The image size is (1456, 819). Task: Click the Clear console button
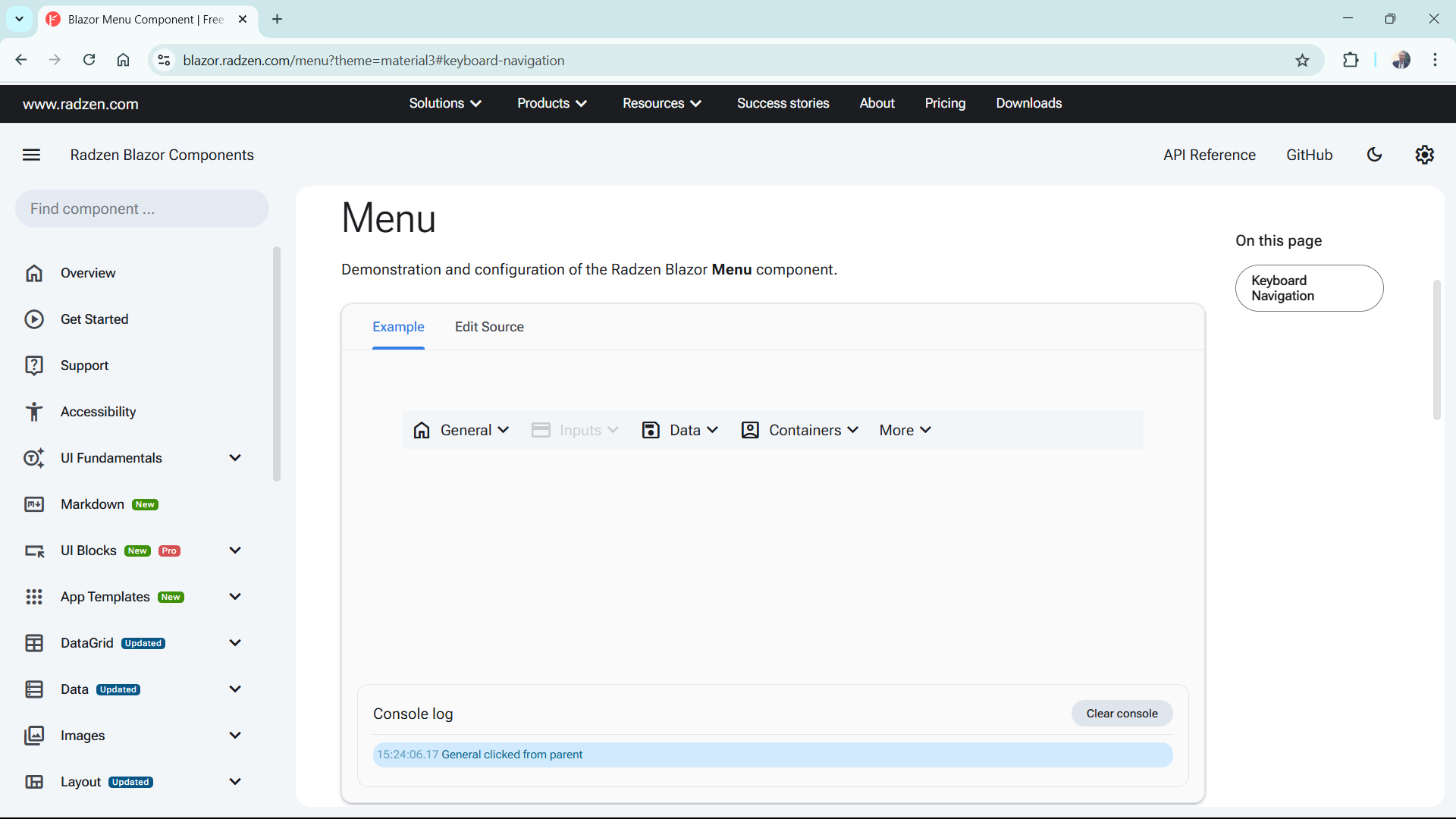coord(1122,714)
